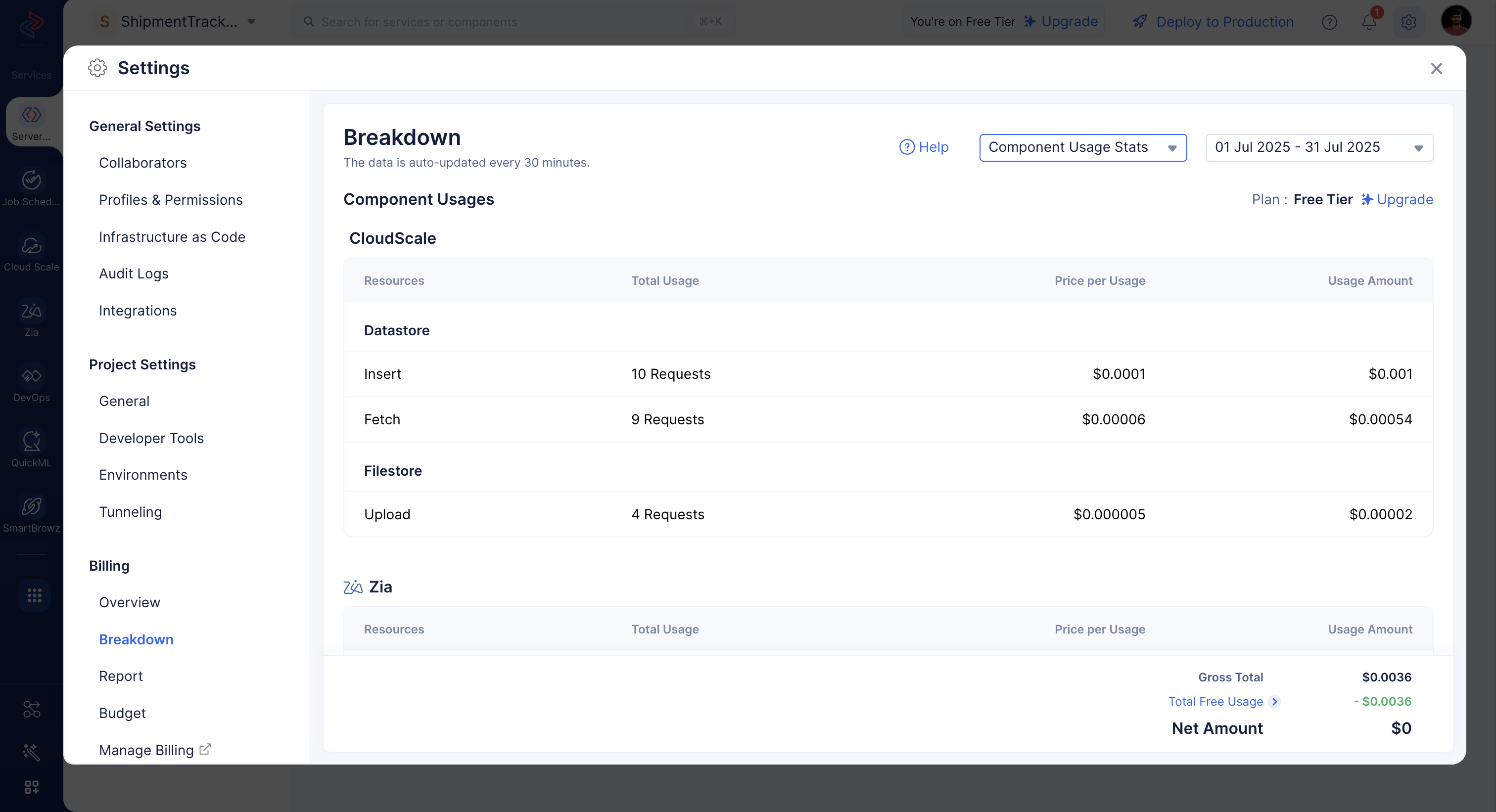This screenshot has width=1496, height=812.
Task: Open the all-services grid icon in sidebar
Action: pyautogui.click(x=34, y=595)
